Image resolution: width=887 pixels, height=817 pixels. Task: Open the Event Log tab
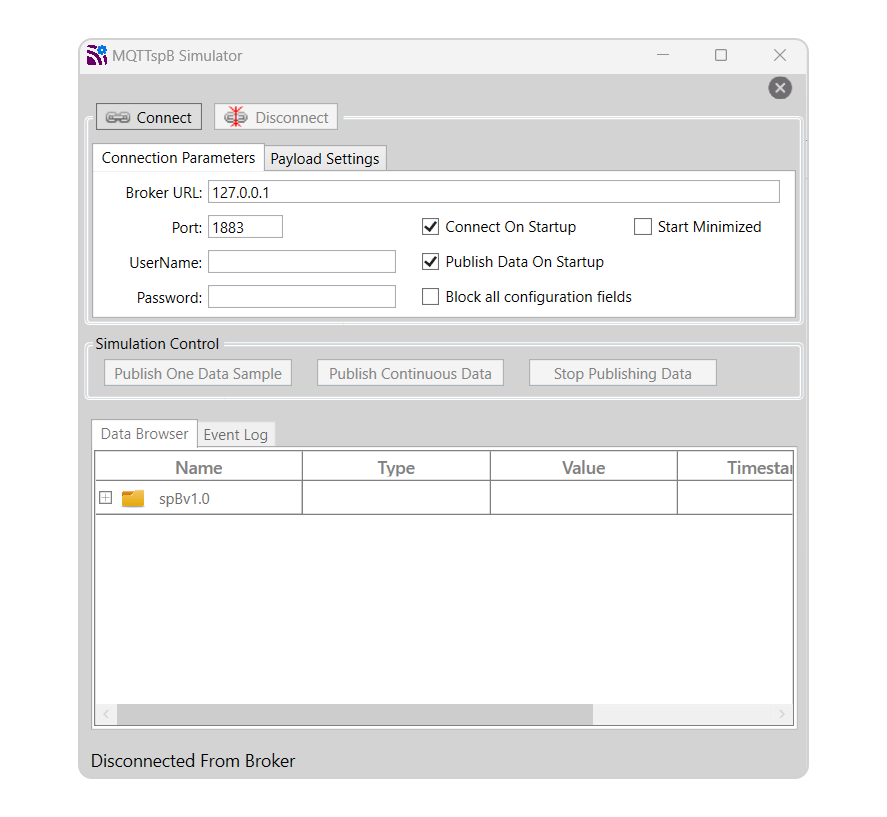tap(235, 435)
